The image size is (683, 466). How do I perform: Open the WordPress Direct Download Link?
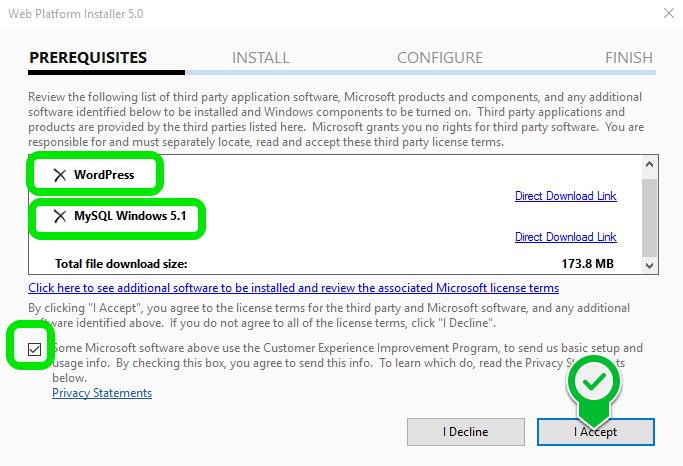(565, 196)
